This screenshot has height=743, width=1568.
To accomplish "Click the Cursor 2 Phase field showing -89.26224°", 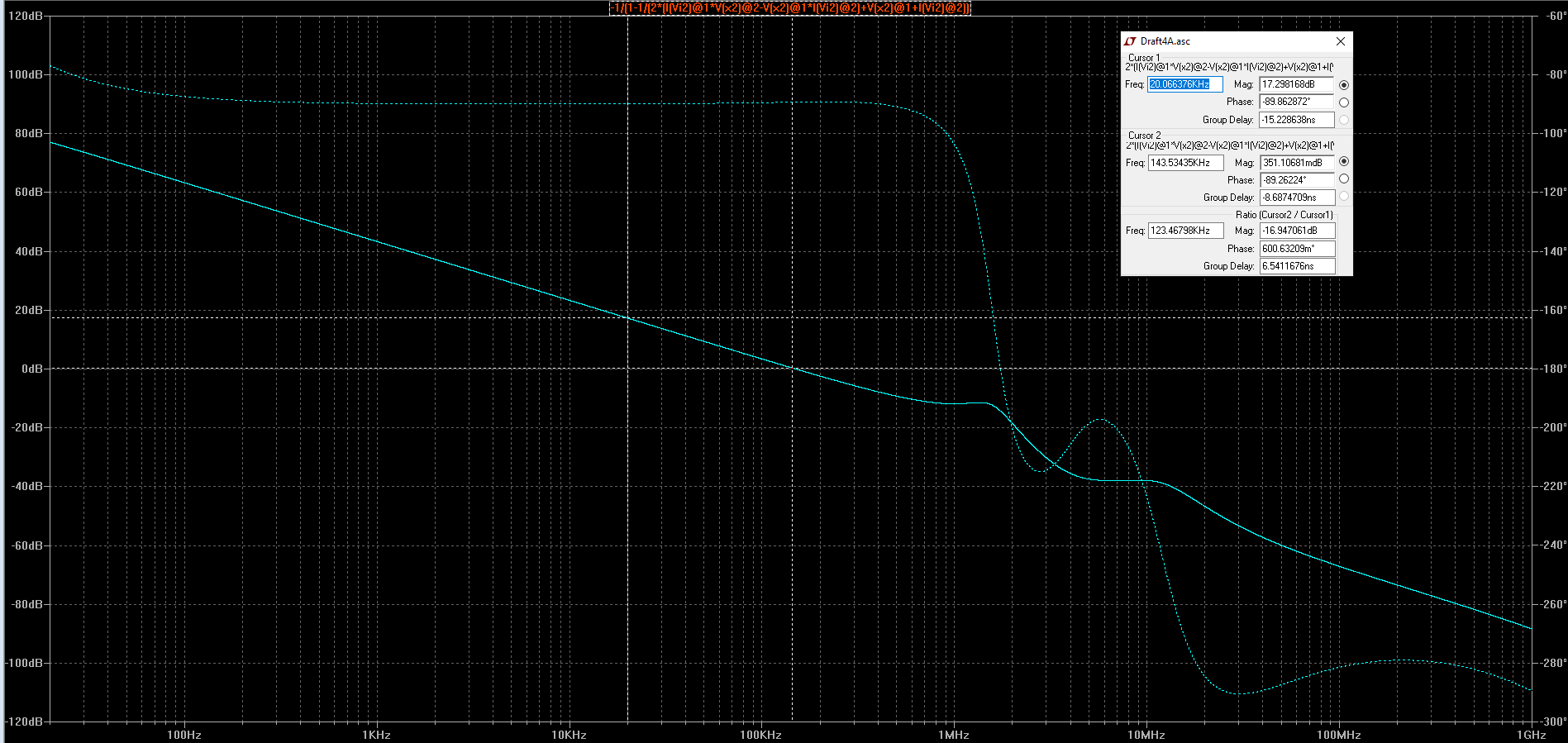I will point(1297,180).
